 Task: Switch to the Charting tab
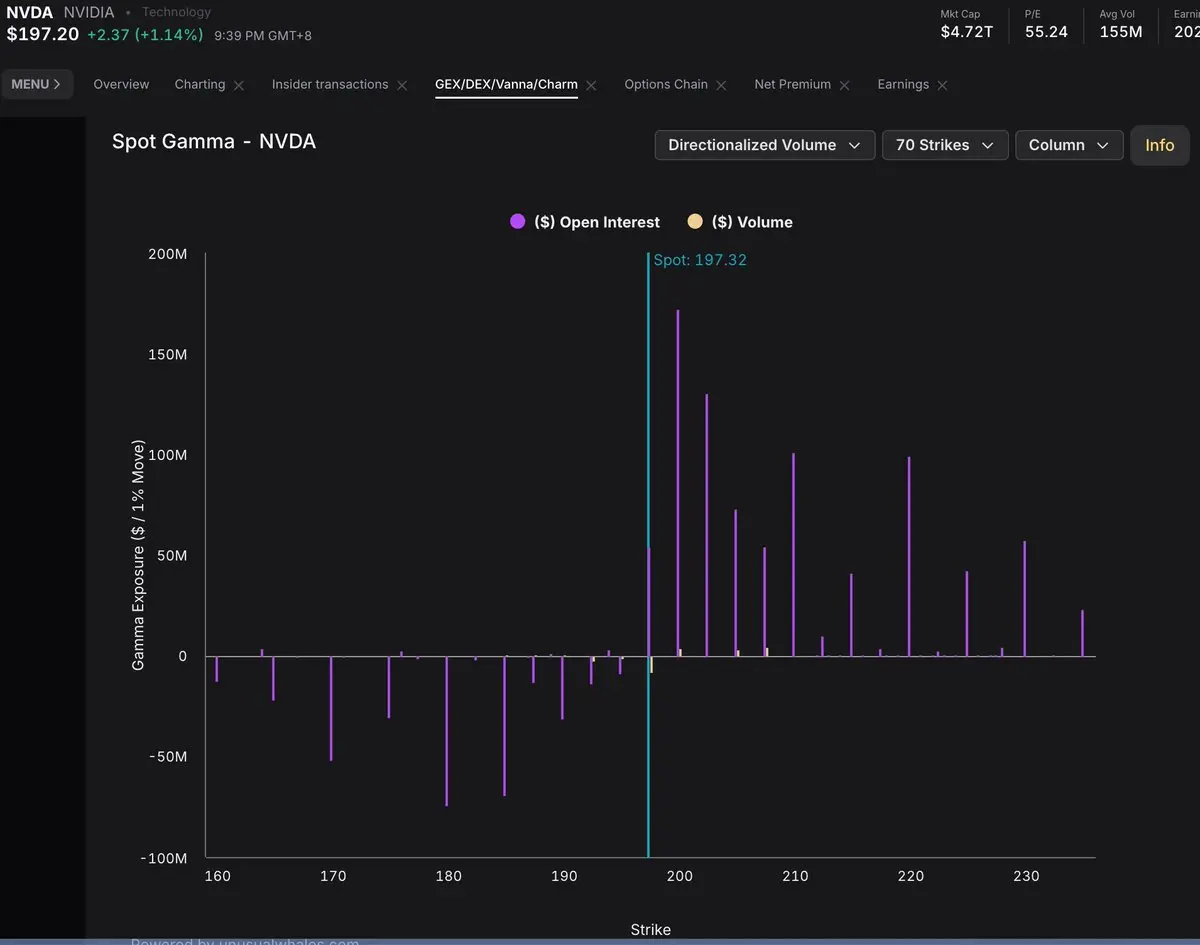[200, 84]
